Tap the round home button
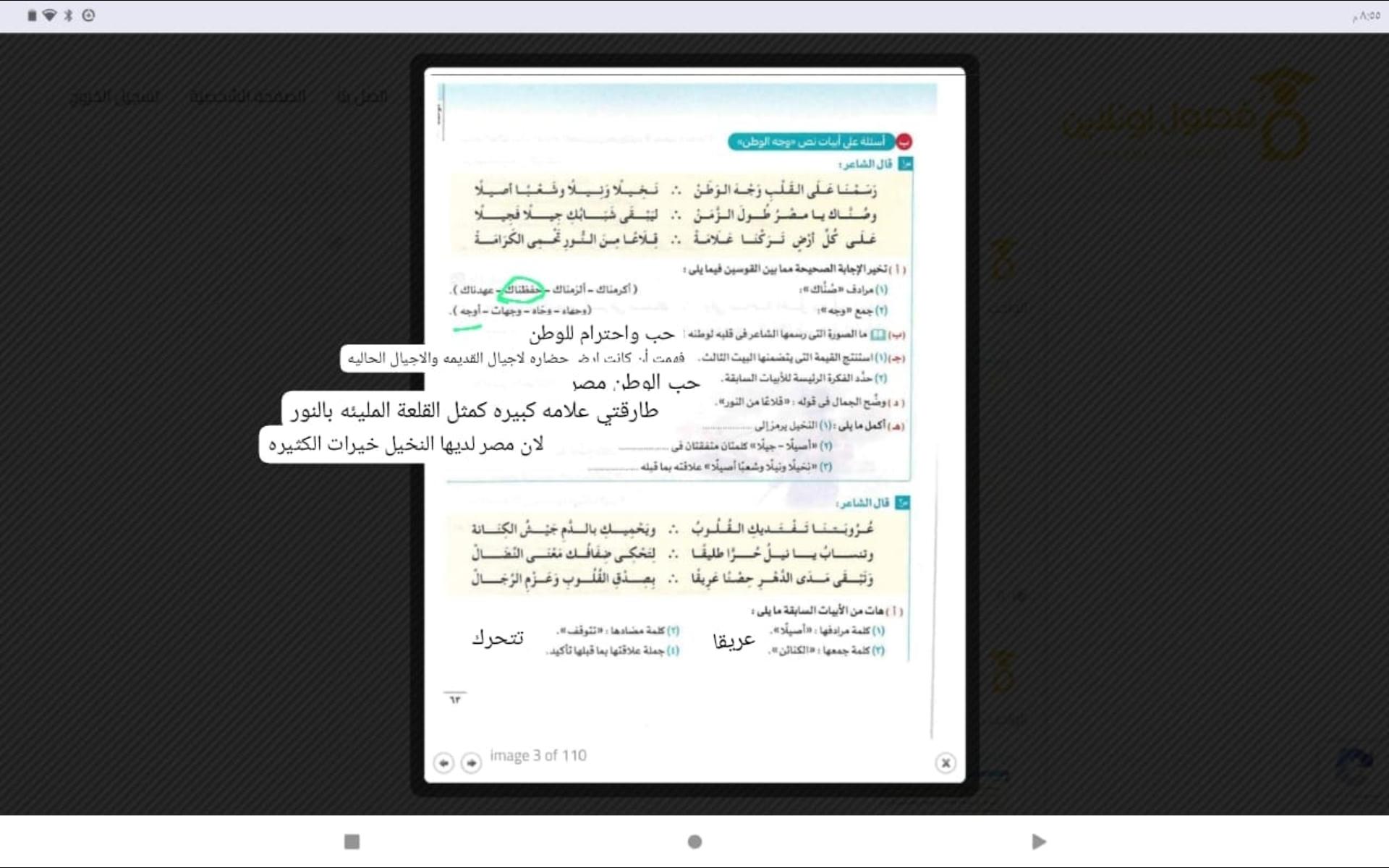The image size is (1389, 868). coord(694,841)
